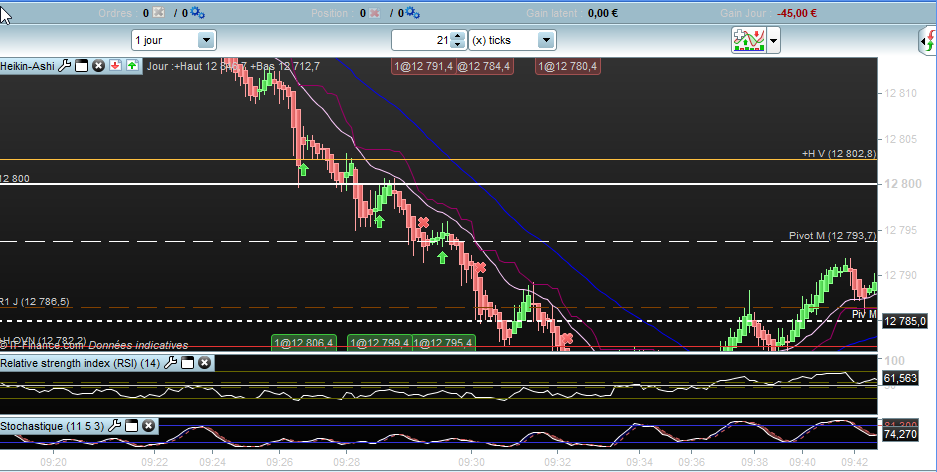Open the indicators chart icon button
Viewport: 937px width, 472px height.
click(x=749, y=40)
